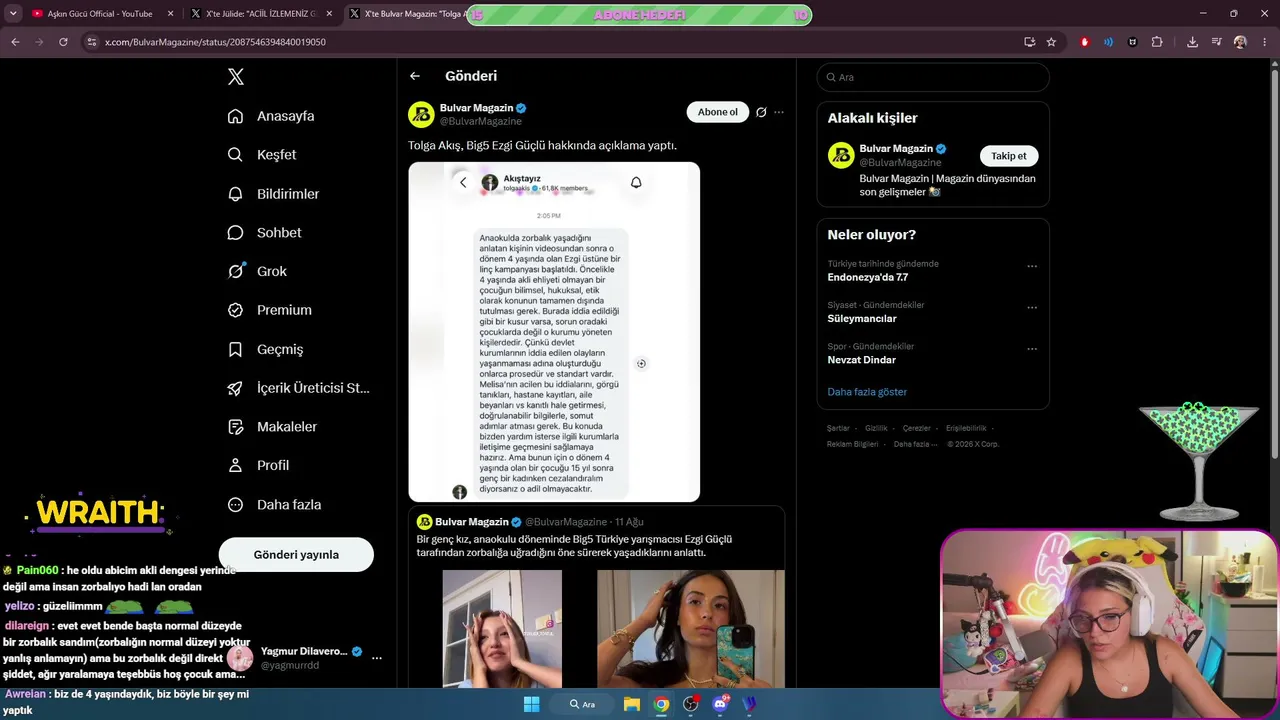
Task: Click the Abone ol button
Action: point(718,112)
